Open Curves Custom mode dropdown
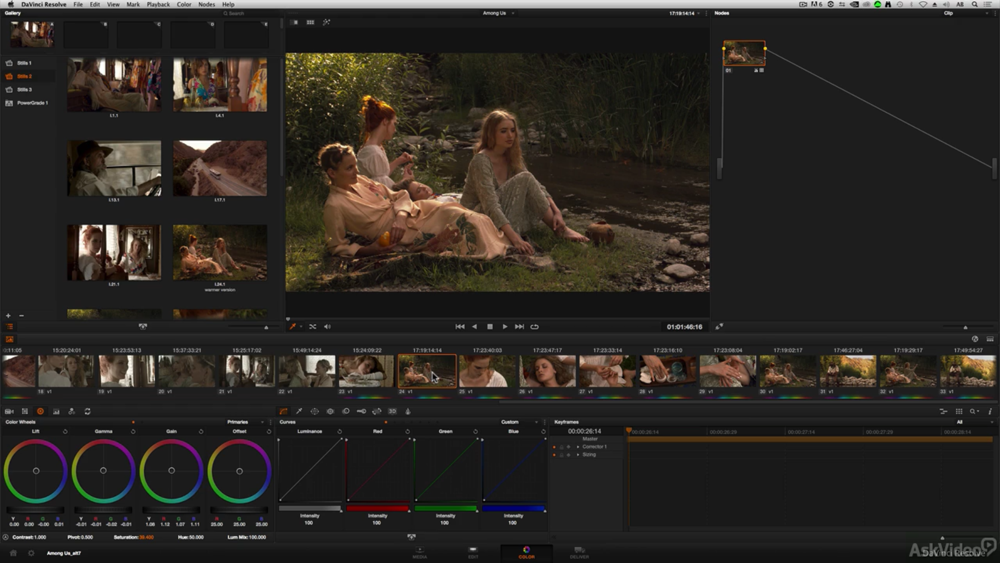This screenshot has width=1000, height=563. coord(519,422)
